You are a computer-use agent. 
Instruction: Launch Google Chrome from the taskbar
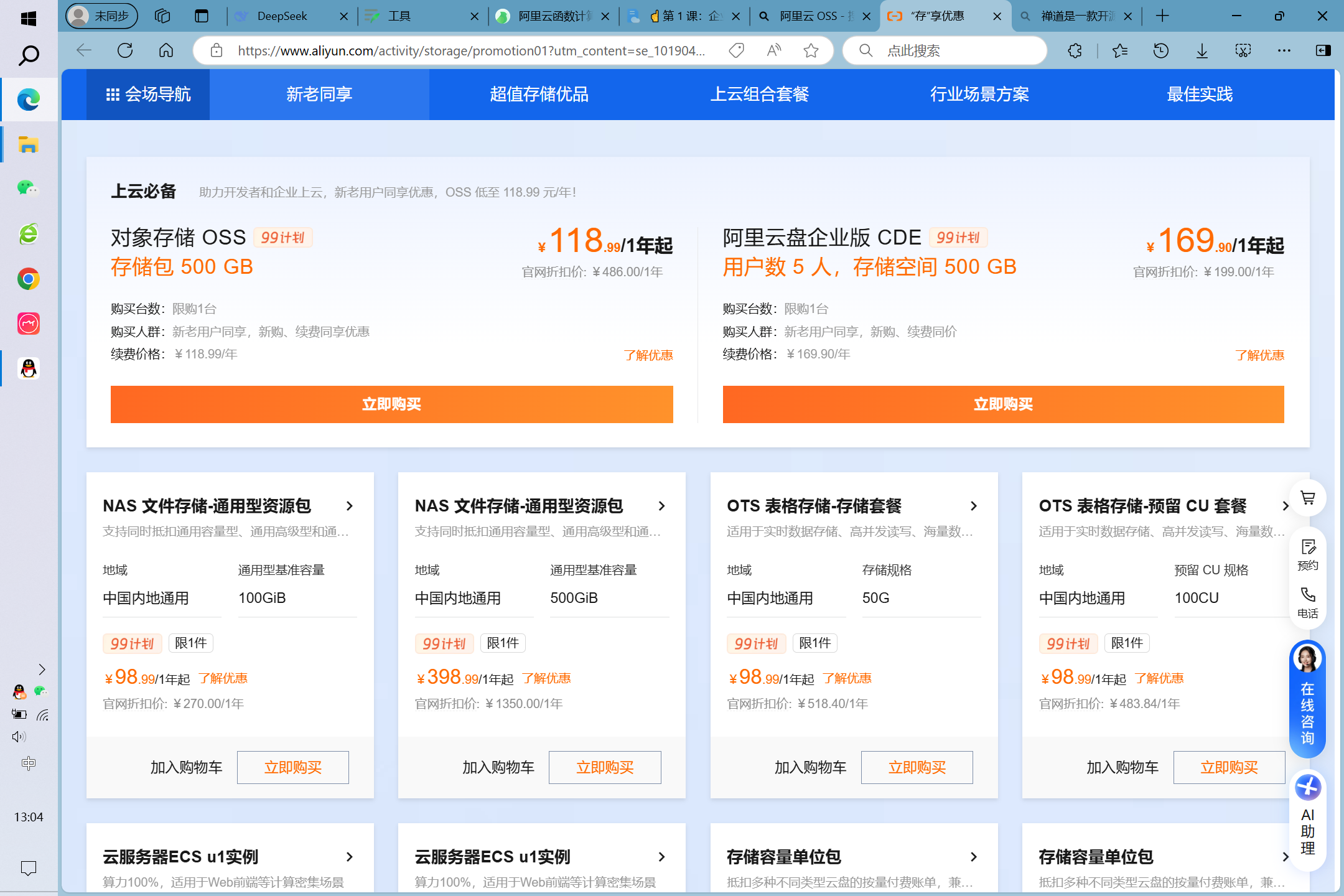pyautogui.click(x=29, y=279)
